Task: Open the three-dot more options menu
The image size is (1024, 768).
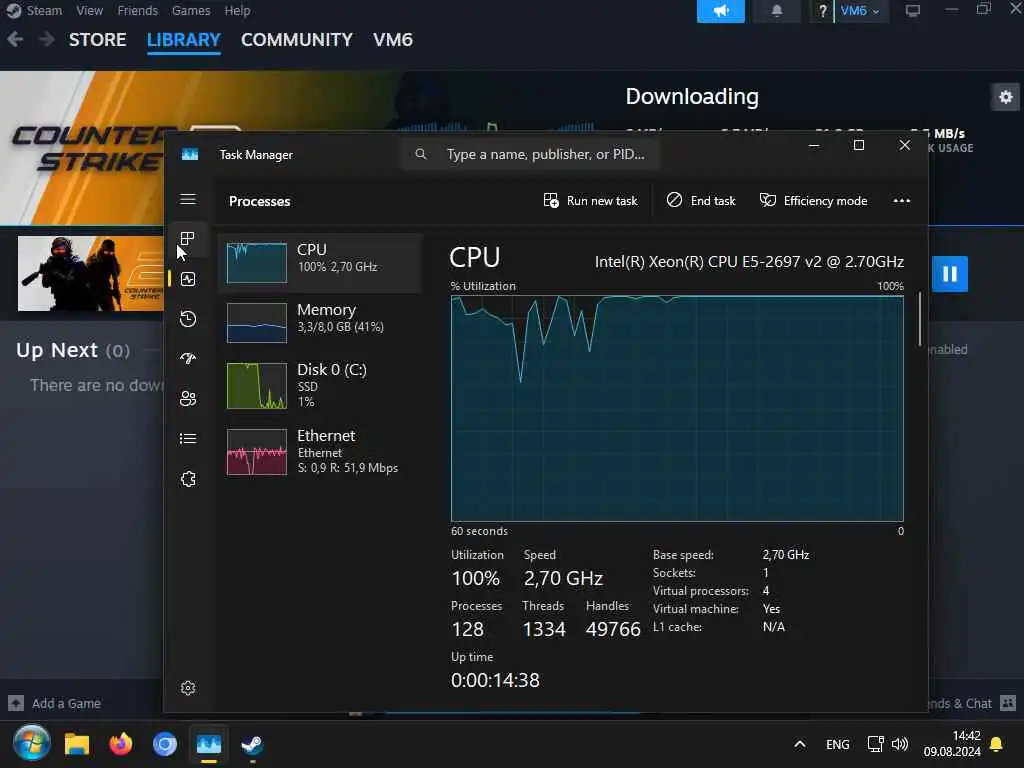Action: (x=901, y=200)
